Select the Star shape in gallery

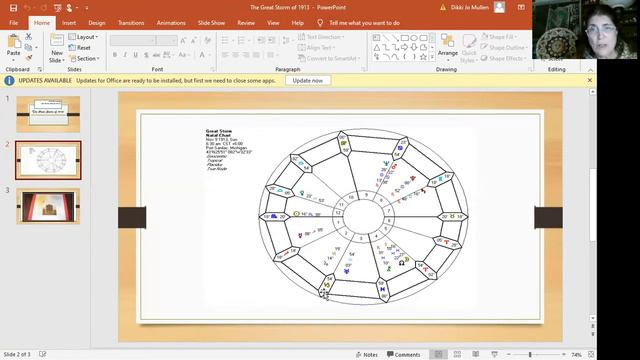coord(423,57)
